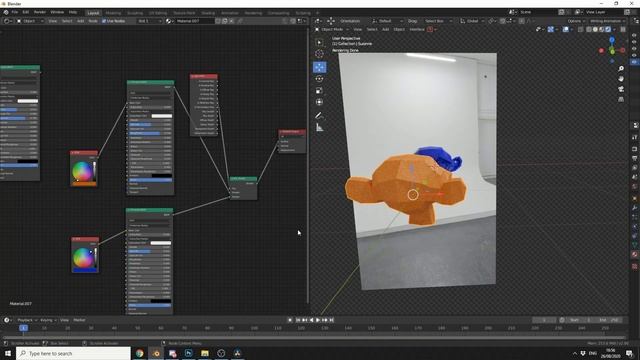
Task: Open the node editor Add menu
Action: [80, 21]
